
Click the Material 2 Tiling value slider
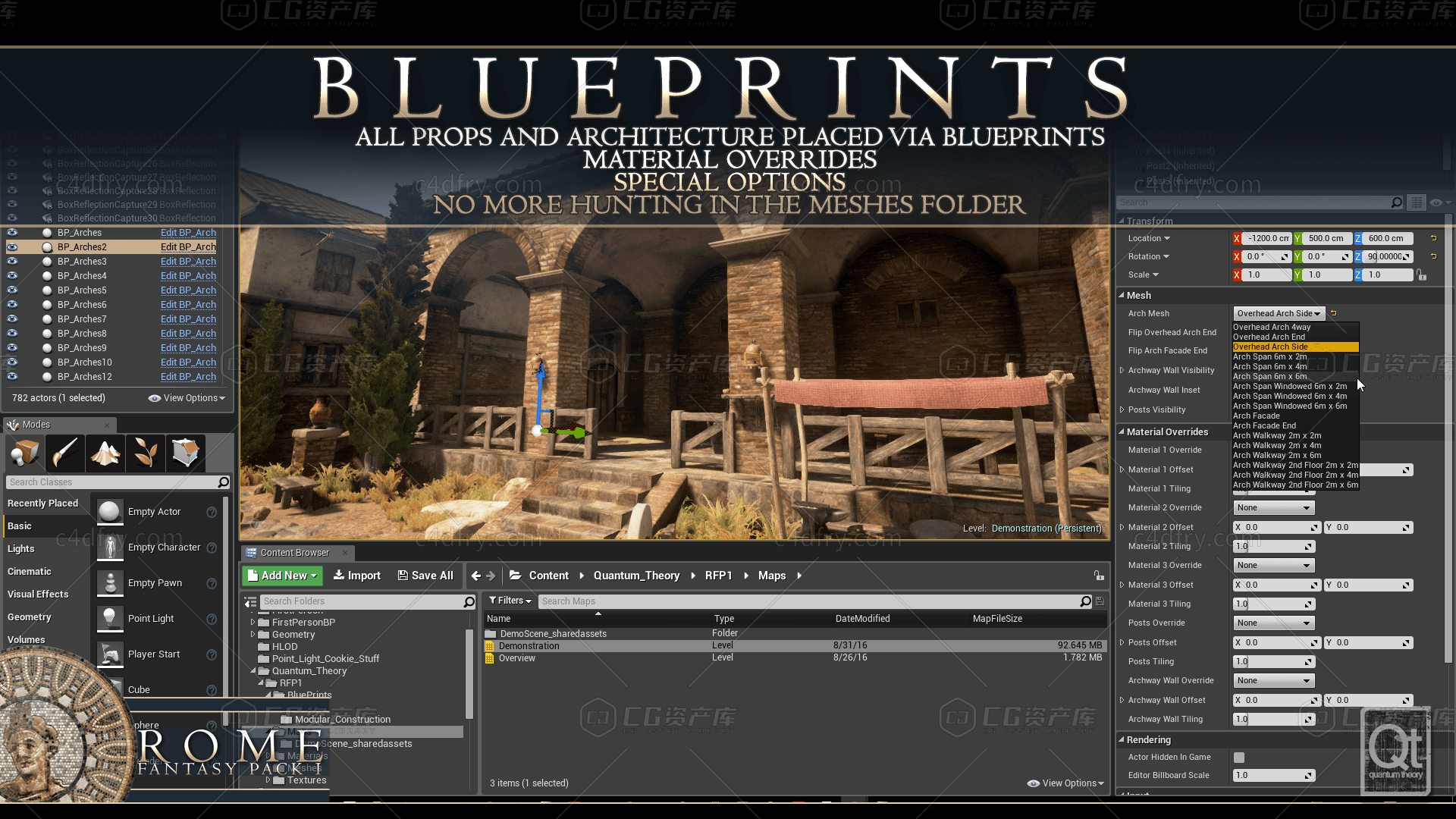pyautogui.click(x=1274, y=547)
